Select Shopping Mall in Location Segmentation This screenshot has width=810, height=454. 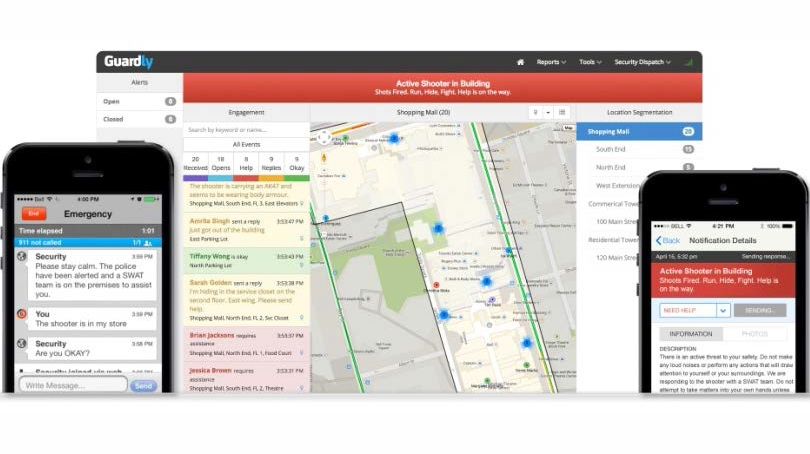coord(639,132)
